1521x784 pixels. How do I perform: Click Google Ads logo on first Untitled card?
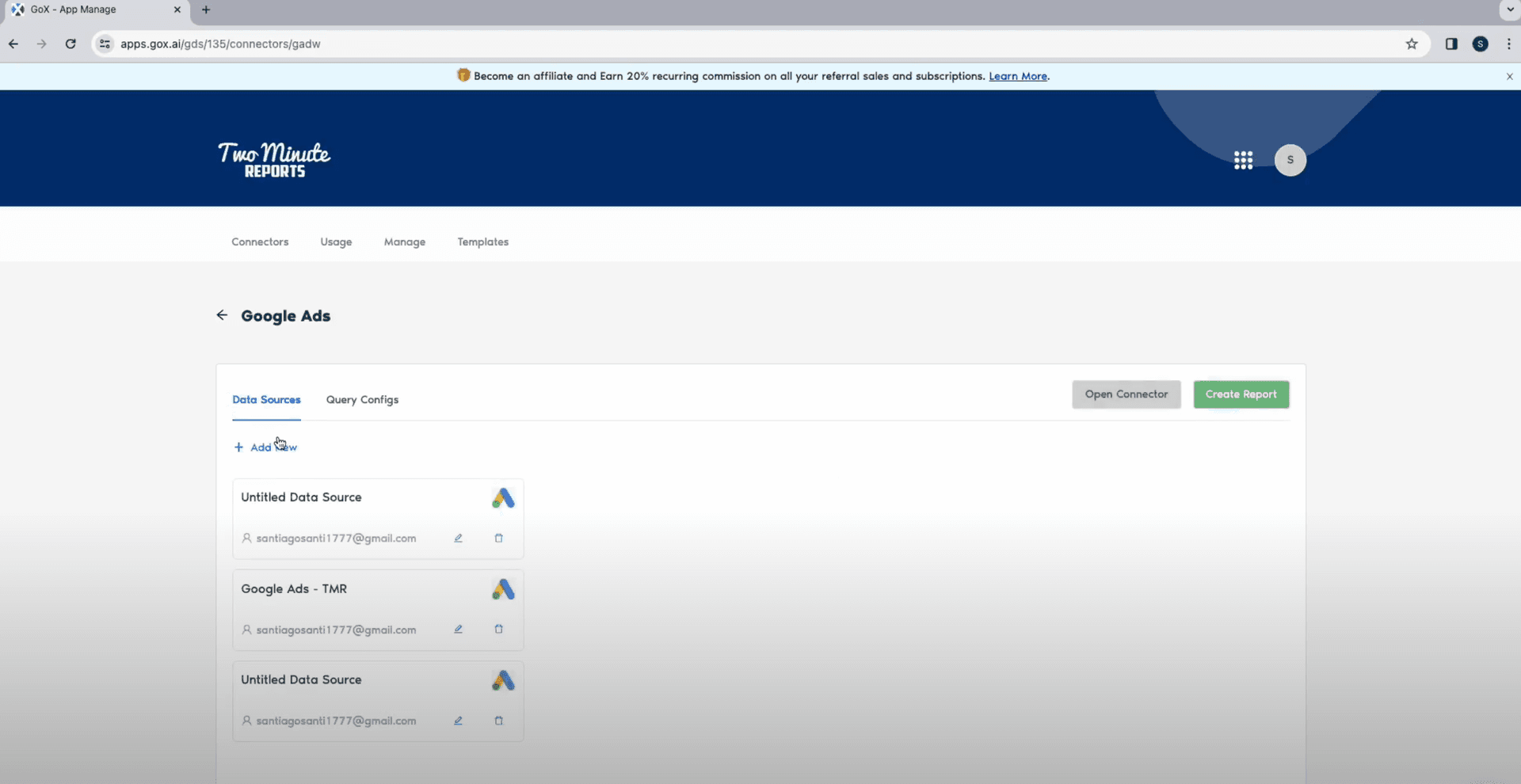point(503,498)
